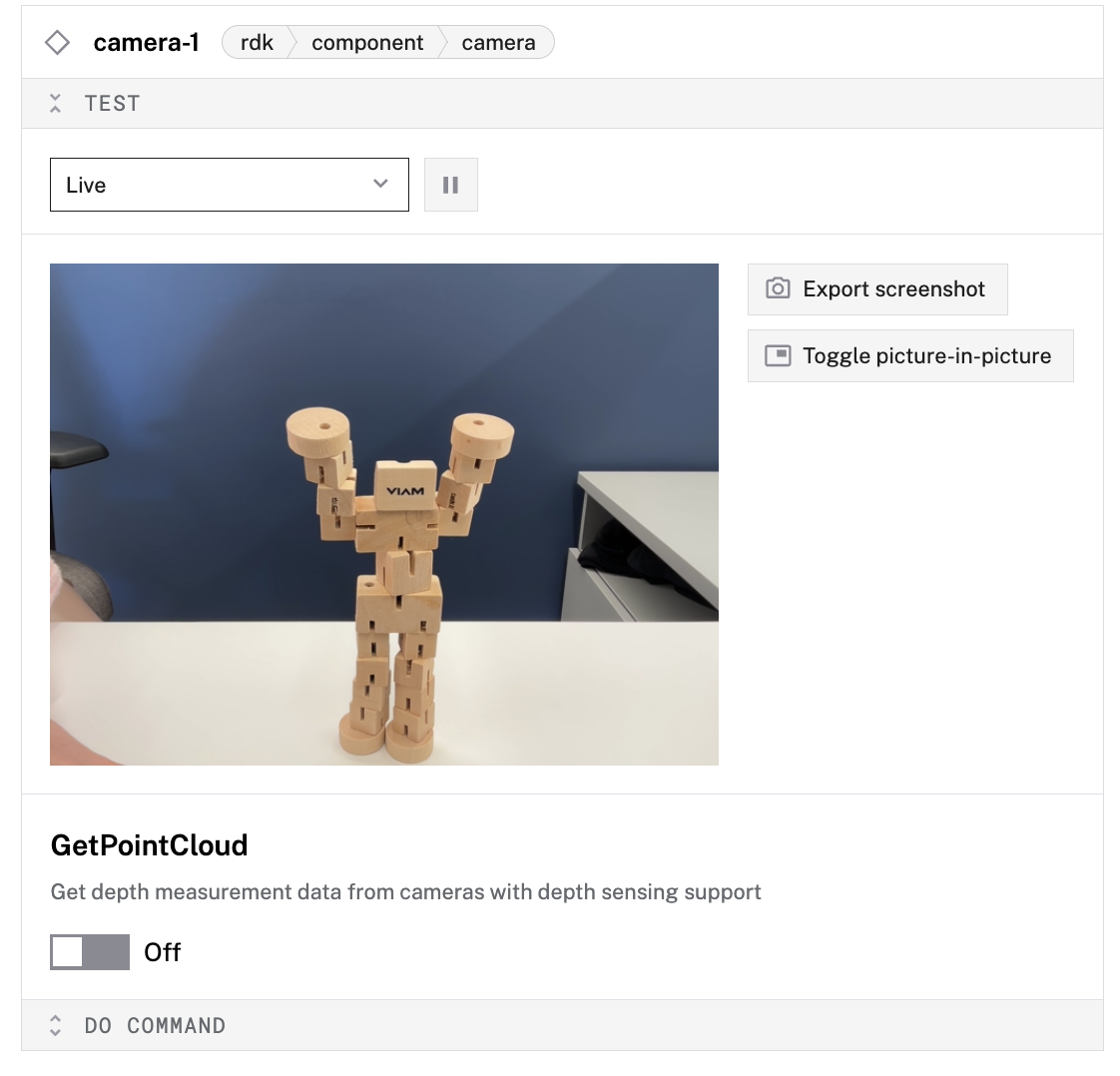Expand the DO COMMAND section
Viewport: 1120px width, 1076px height.
[155, 1025]
